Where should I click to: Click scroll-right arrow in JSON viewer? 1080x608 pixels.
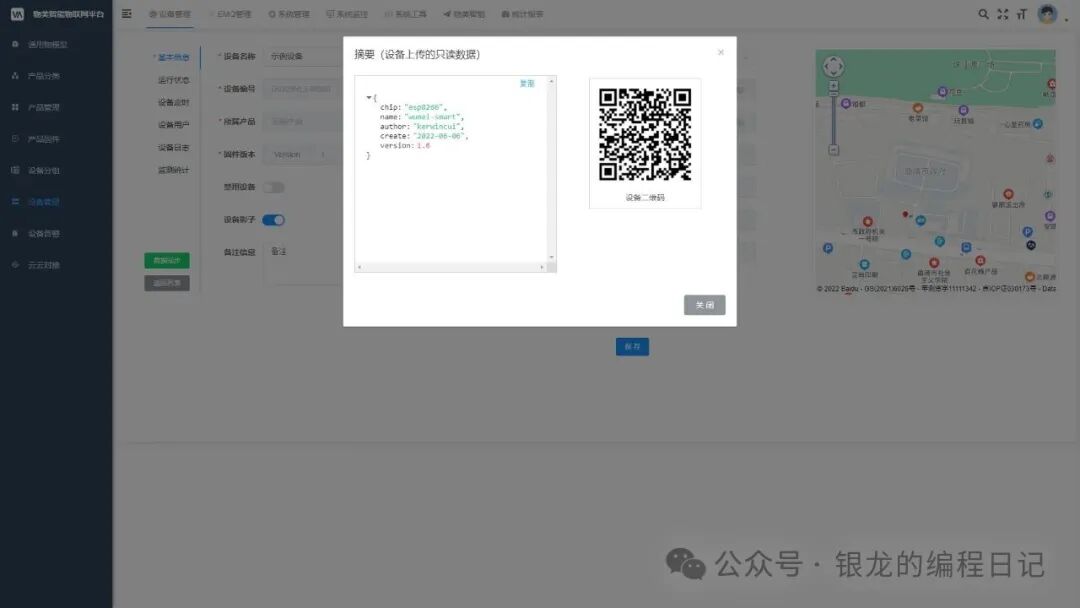click(x=542, y=267)
